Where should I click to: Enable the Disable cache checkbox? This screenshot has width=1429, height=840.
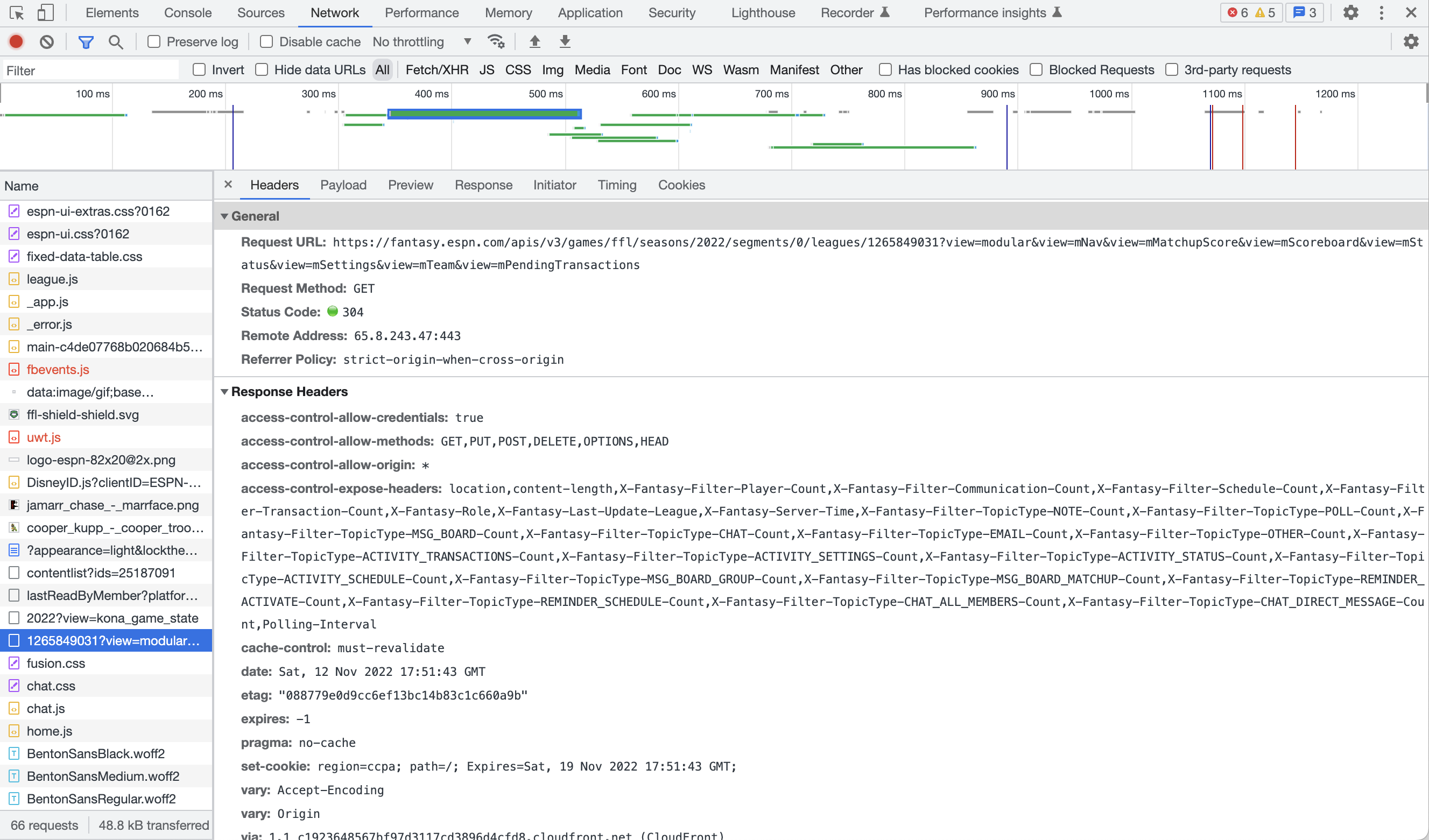[266, 41]
